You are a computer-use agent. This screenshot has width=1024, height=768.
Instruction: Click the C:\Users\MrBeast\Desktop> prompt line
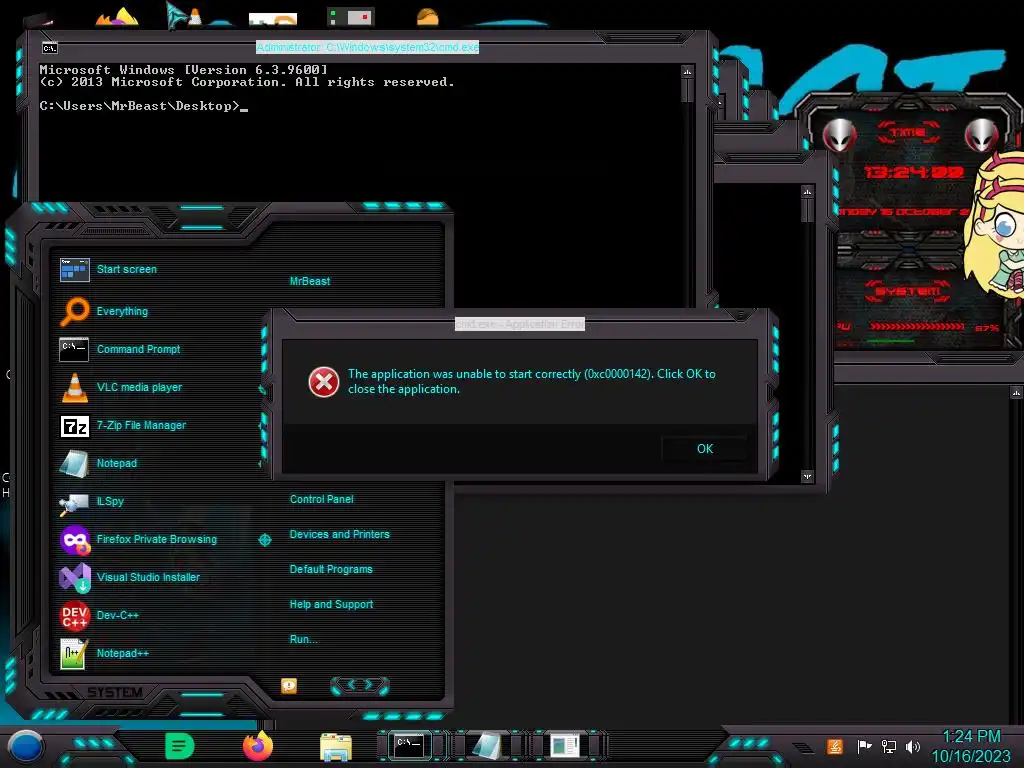tap(143, 106)
